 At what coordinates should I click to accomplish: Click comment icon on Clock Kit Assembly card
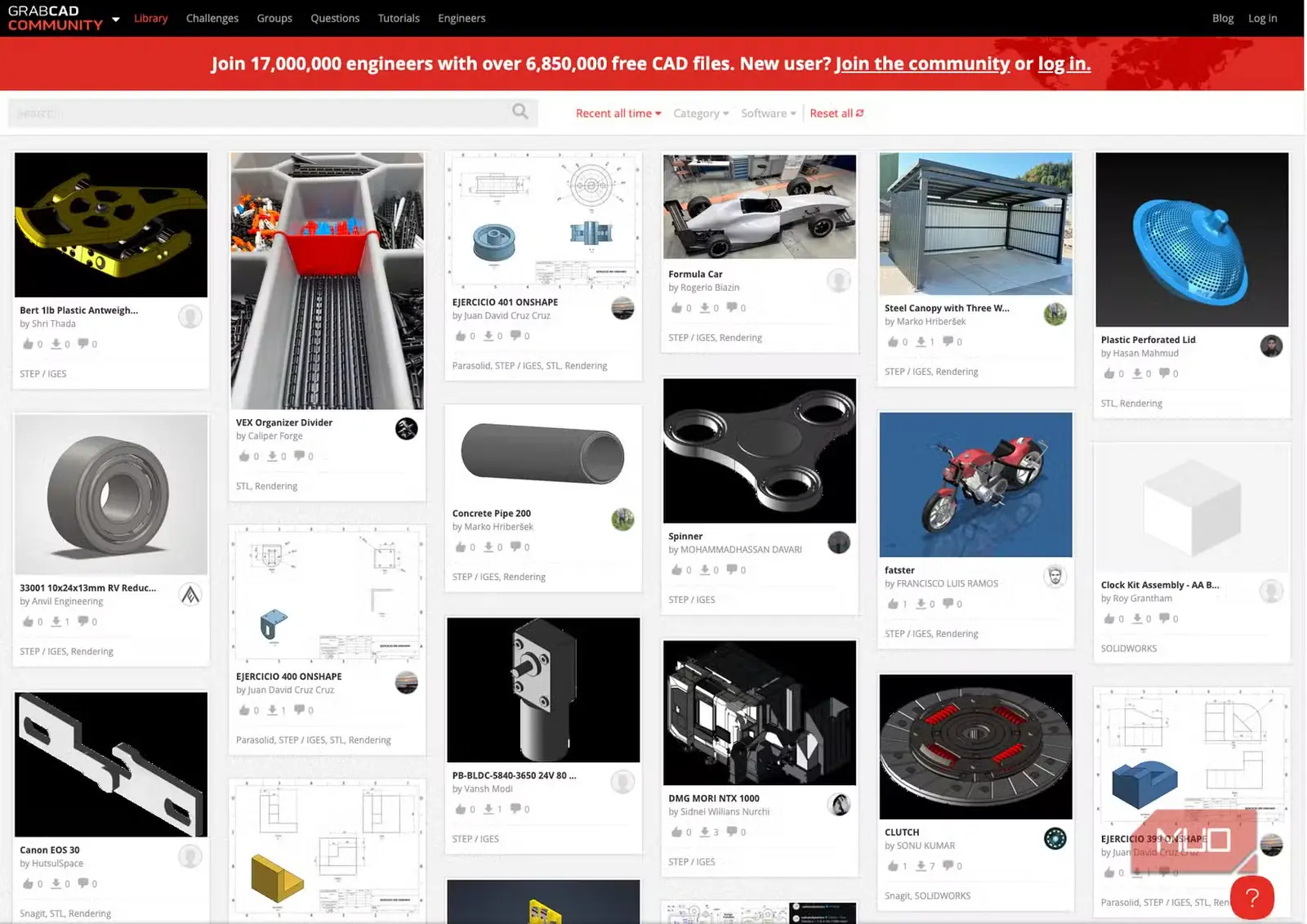(1163, 618)
